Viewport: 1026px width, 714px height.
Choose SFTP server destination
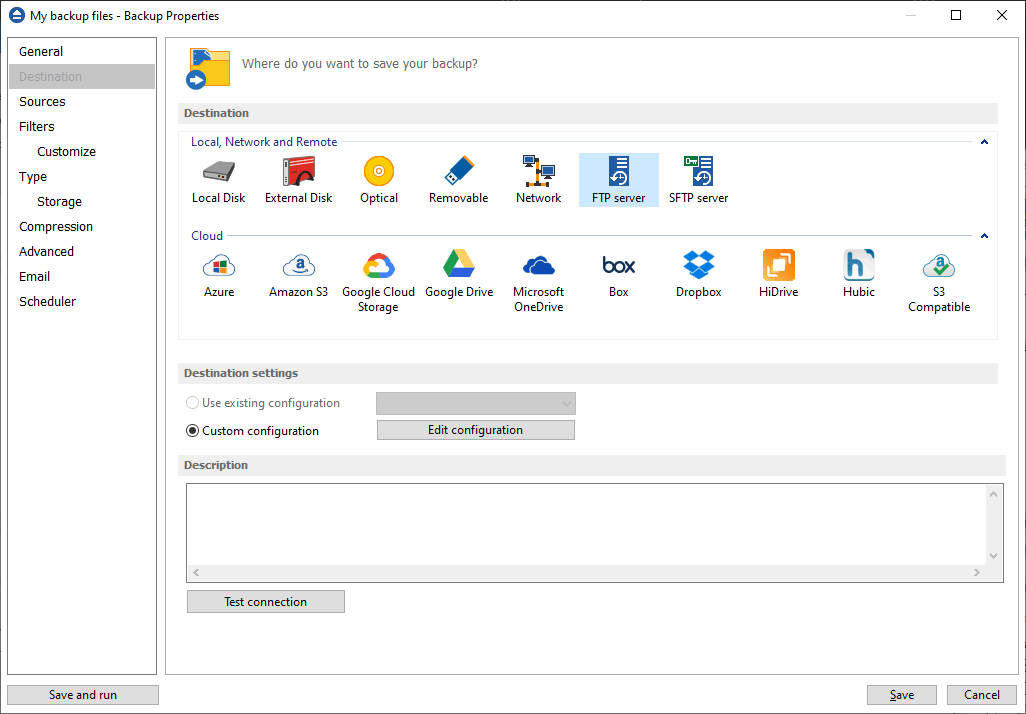(698, 180)
